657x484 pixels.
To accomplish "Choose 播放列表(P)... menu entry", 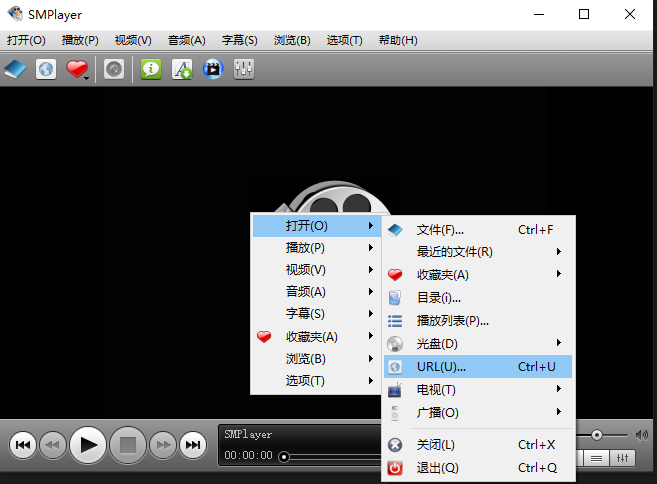I will (x=478, y=321).
